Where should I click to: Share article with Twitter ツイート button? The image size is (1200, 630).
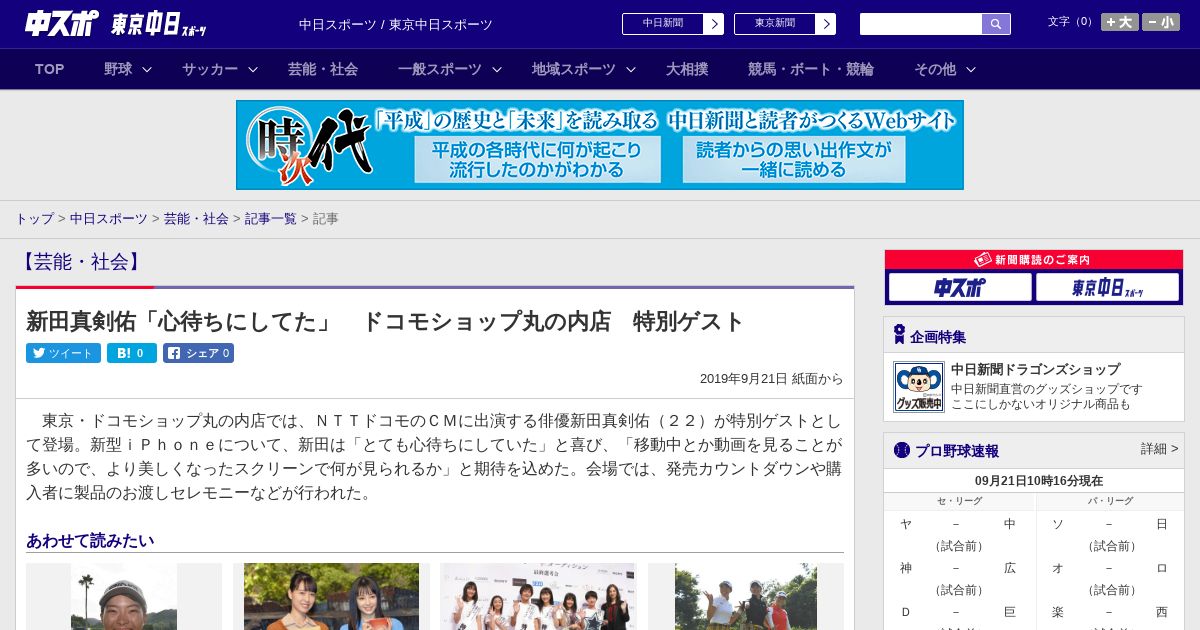(x=63, y=353)
